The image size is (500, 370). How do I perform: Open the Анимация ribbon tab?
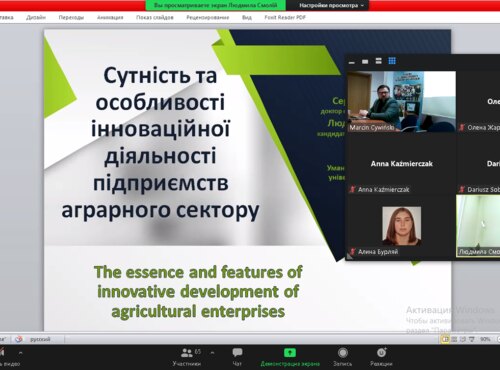point(110,17)
